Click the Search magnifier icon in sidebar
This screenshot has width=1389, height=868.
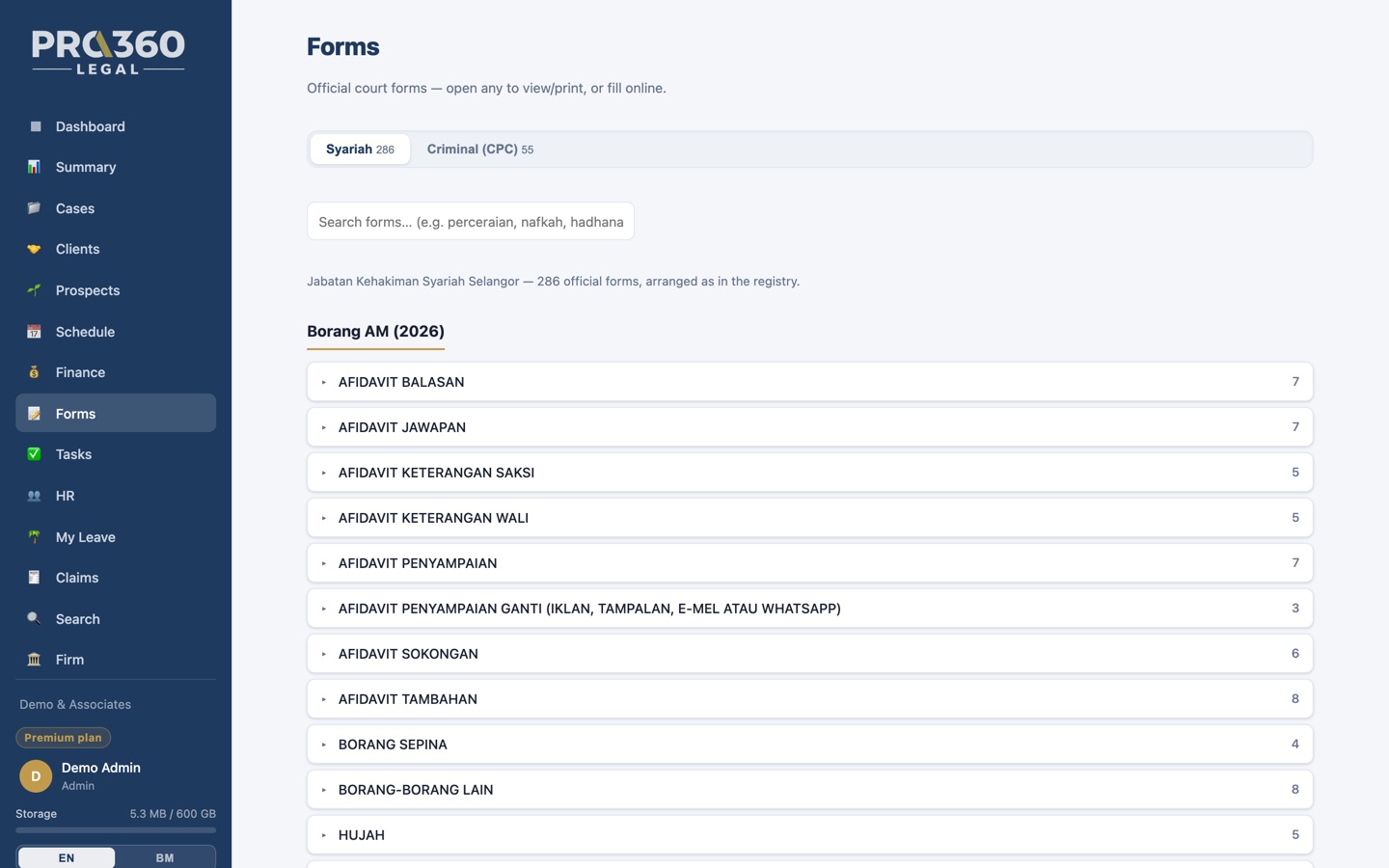point(35,619)
